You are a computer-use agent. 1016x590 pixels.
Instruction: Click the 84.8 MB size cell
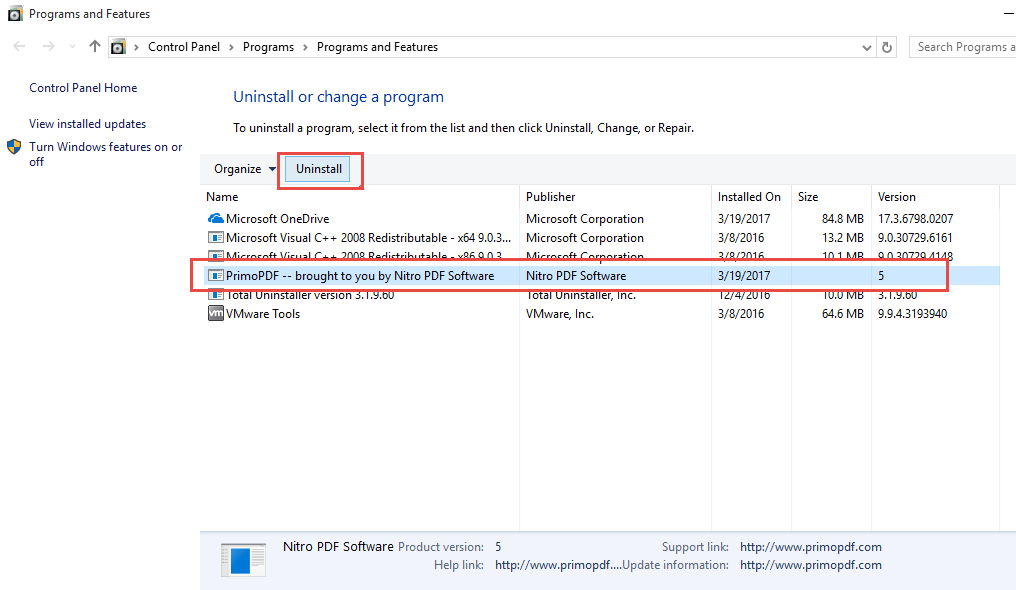(x=842, y=219)
